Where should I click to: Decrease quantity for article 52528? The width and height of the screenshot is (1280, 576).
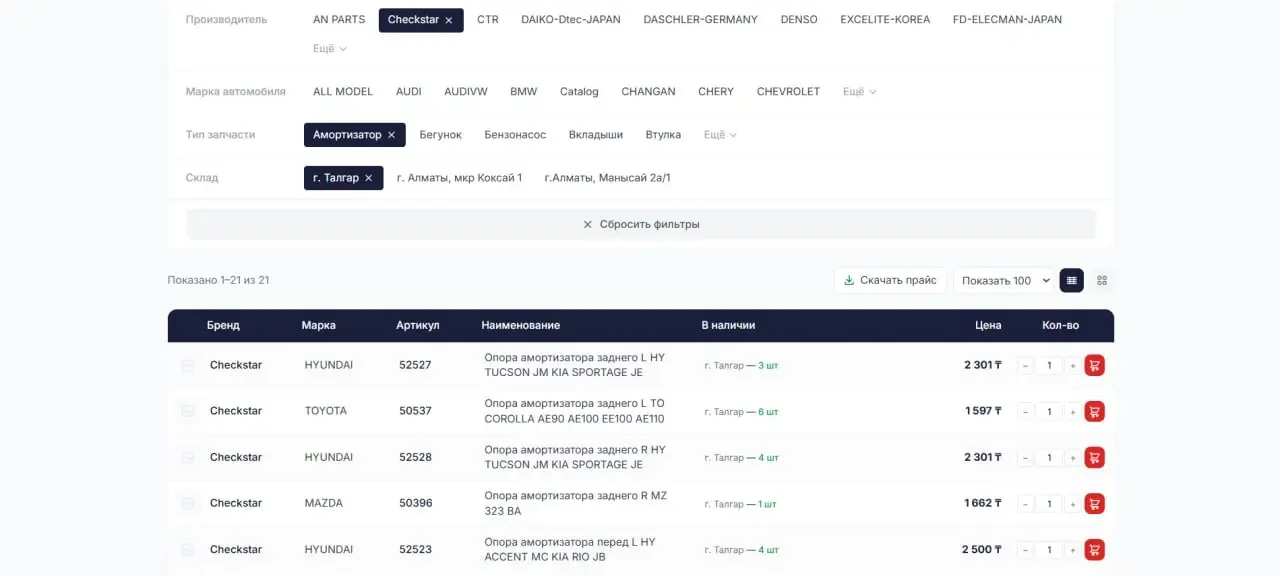tap(1025, 458)
